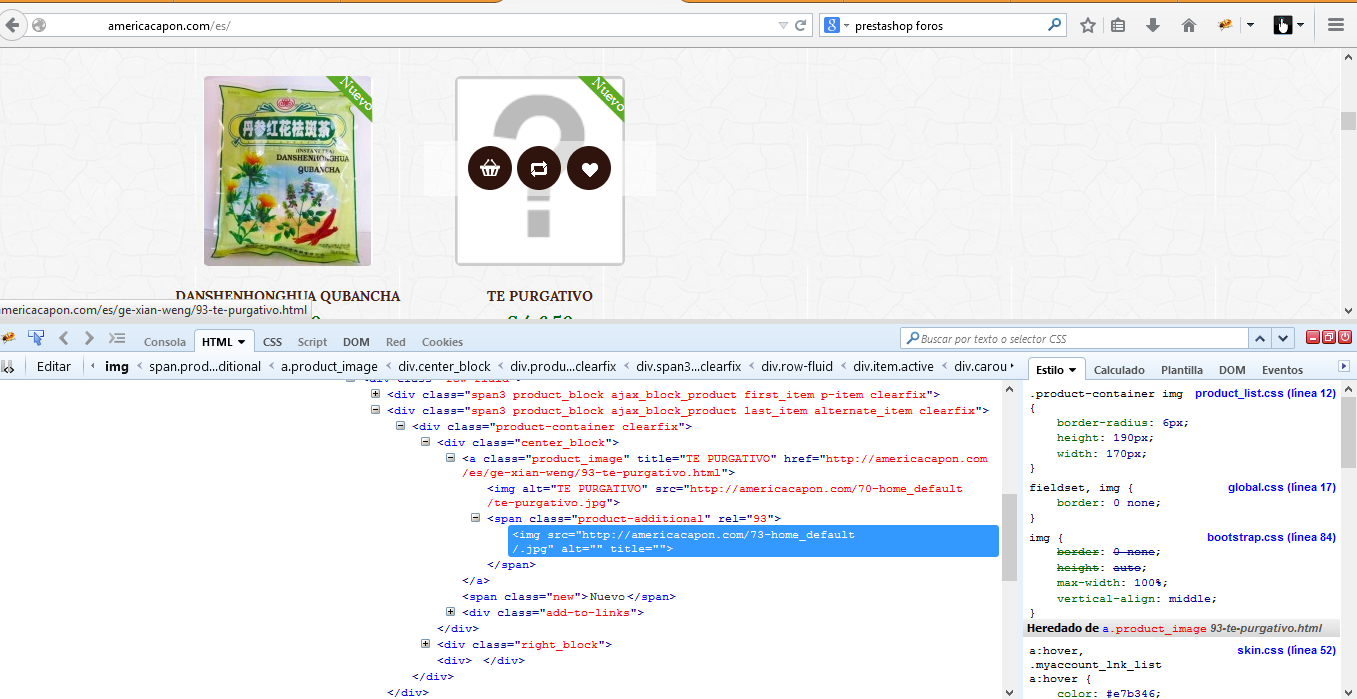
Task: Go back in Firebug panel history
Action: 63,338
